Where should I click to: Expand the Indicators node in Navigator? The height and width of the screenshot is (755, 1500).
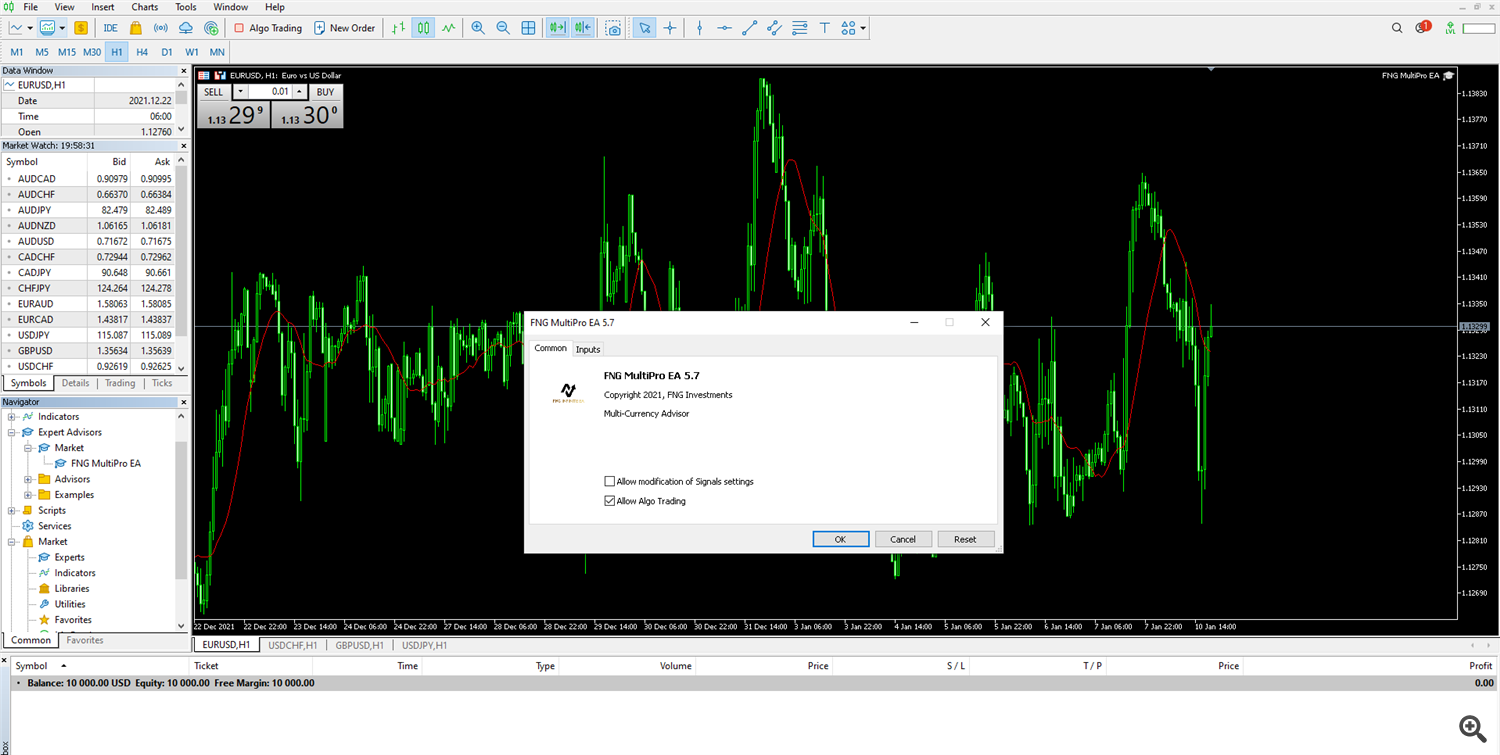click(x=13, y=417)
